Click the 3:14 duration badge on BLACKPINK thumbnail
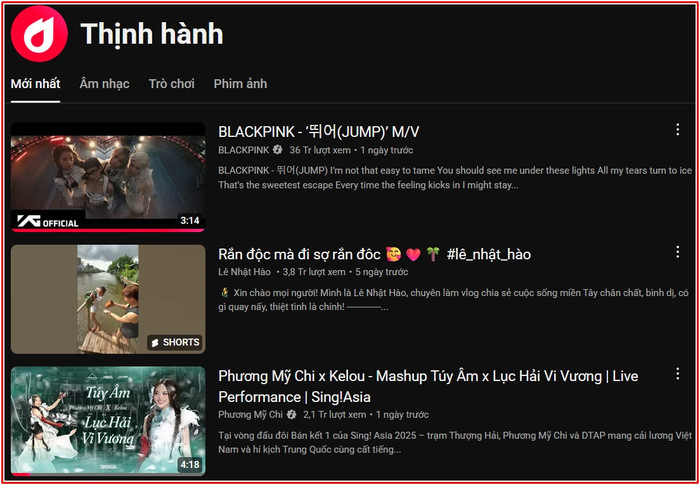This screenshot has height=485, width=700. pos(189,220)
